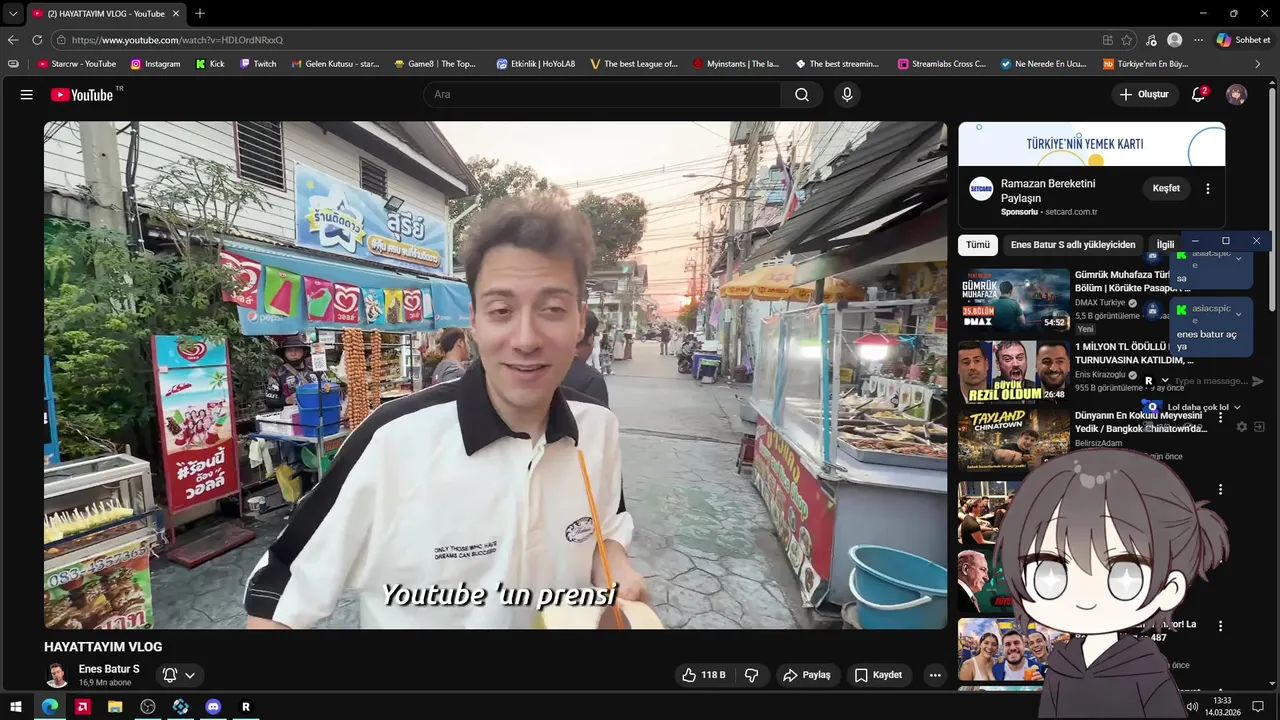This screenshot has width=1280, height=720.
Task: Expand the bookmarks bar overflow chevron
Action: click(x=1258, y=64)
